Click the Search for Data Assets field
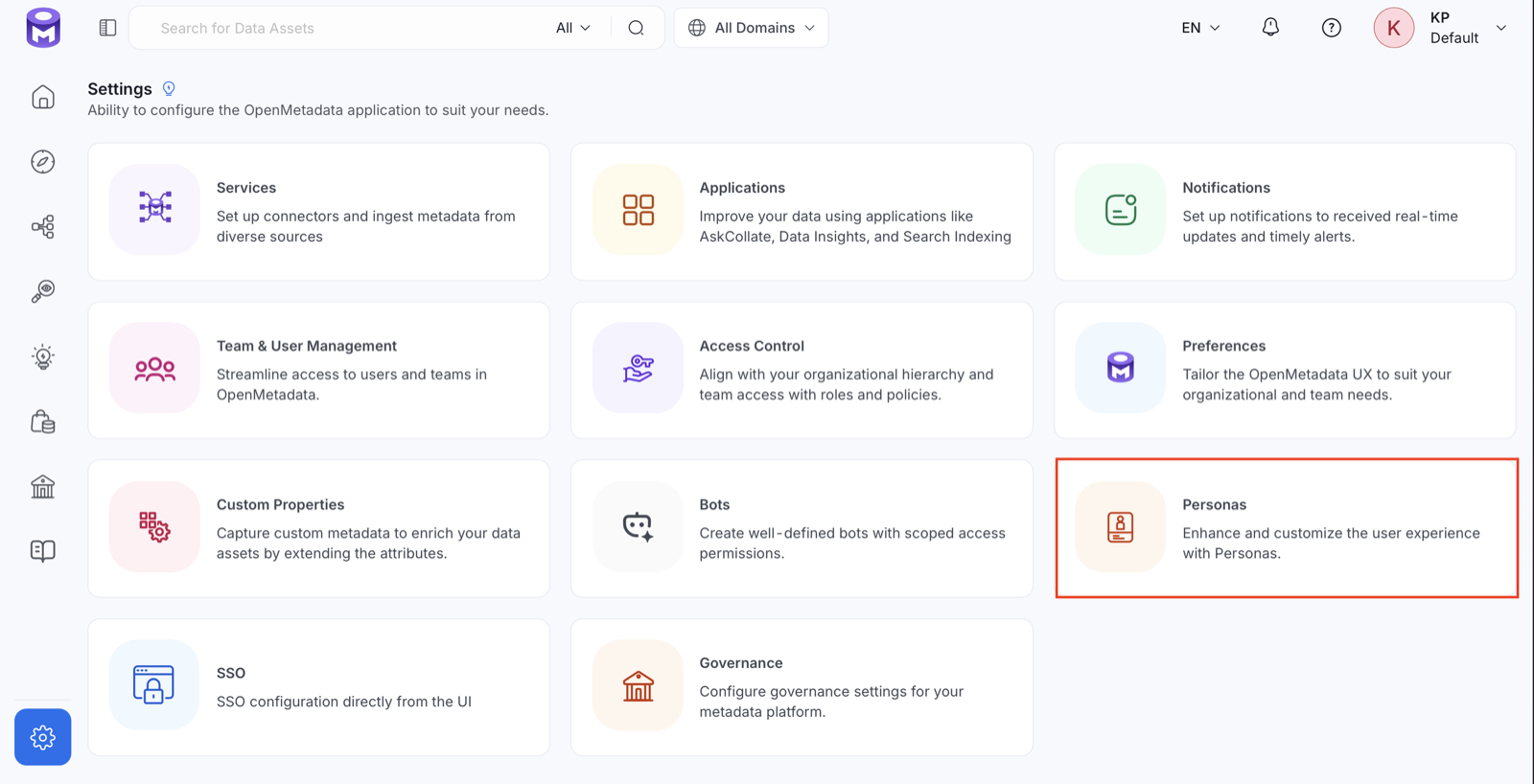This screenshot has height=784, width=1534. [340, 28]
